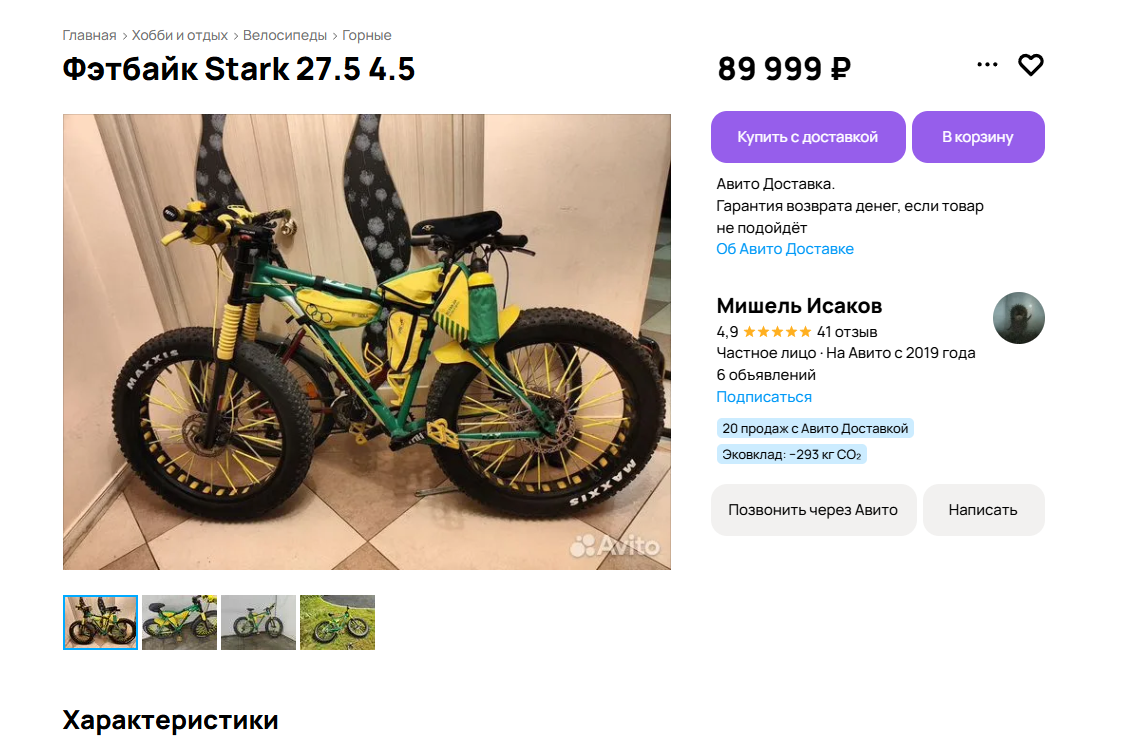1139x744 pixels.
Task: Click the five-star seller rating
Action: (777, 332)
